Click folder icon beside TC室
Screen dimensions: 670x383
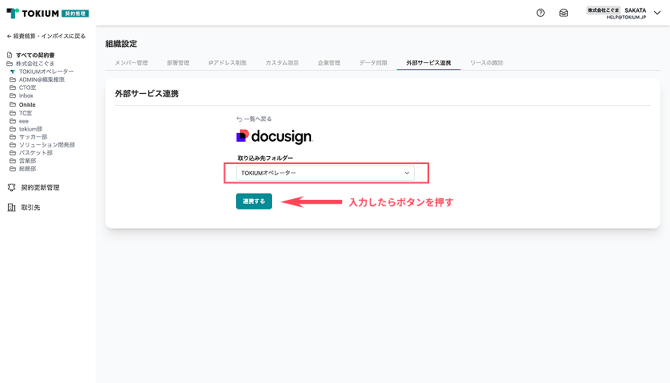click(x=12, y=113)
